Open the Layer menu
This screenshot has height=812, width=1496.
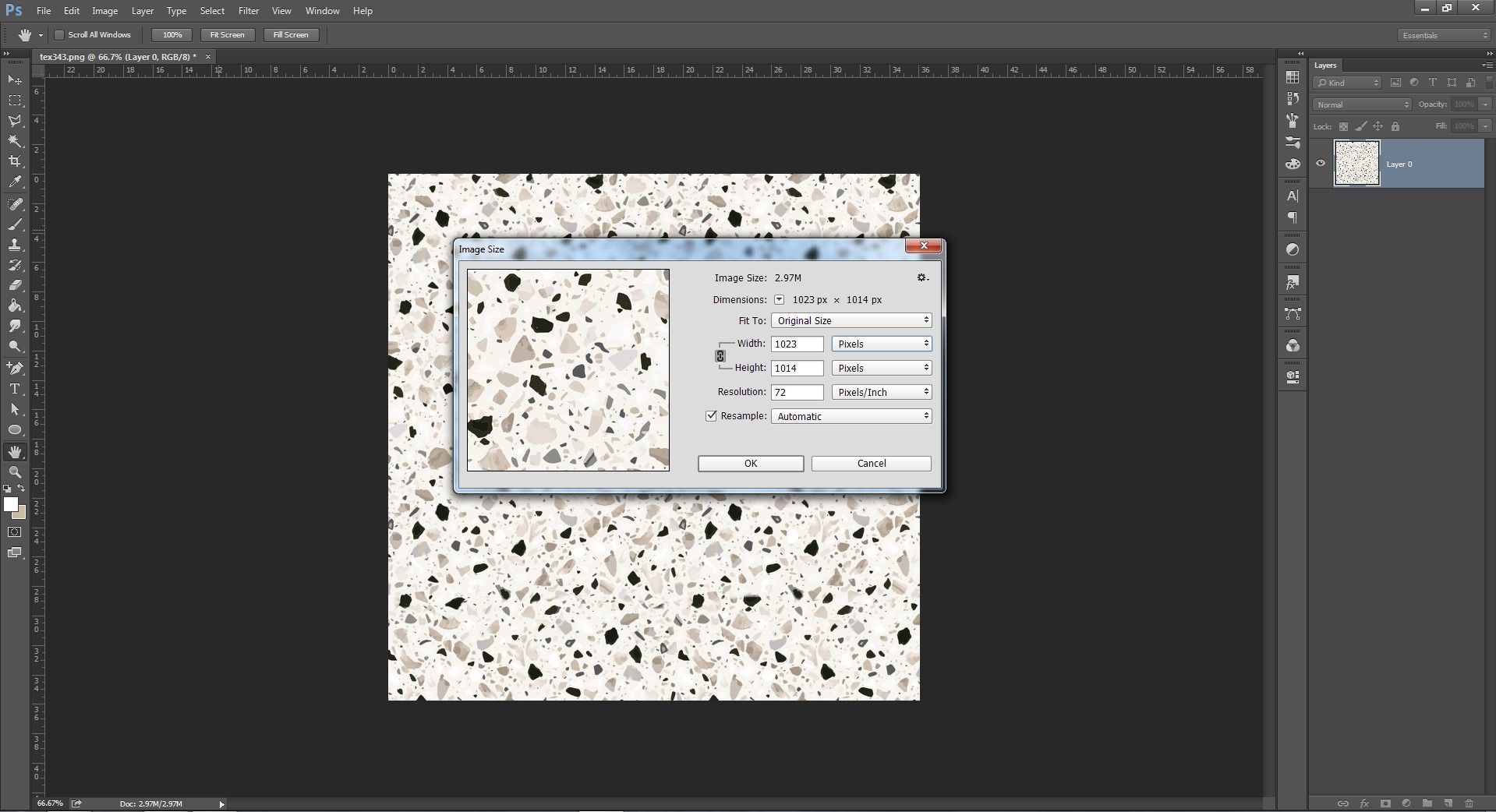pyautogui.click(x=143, y=11)
